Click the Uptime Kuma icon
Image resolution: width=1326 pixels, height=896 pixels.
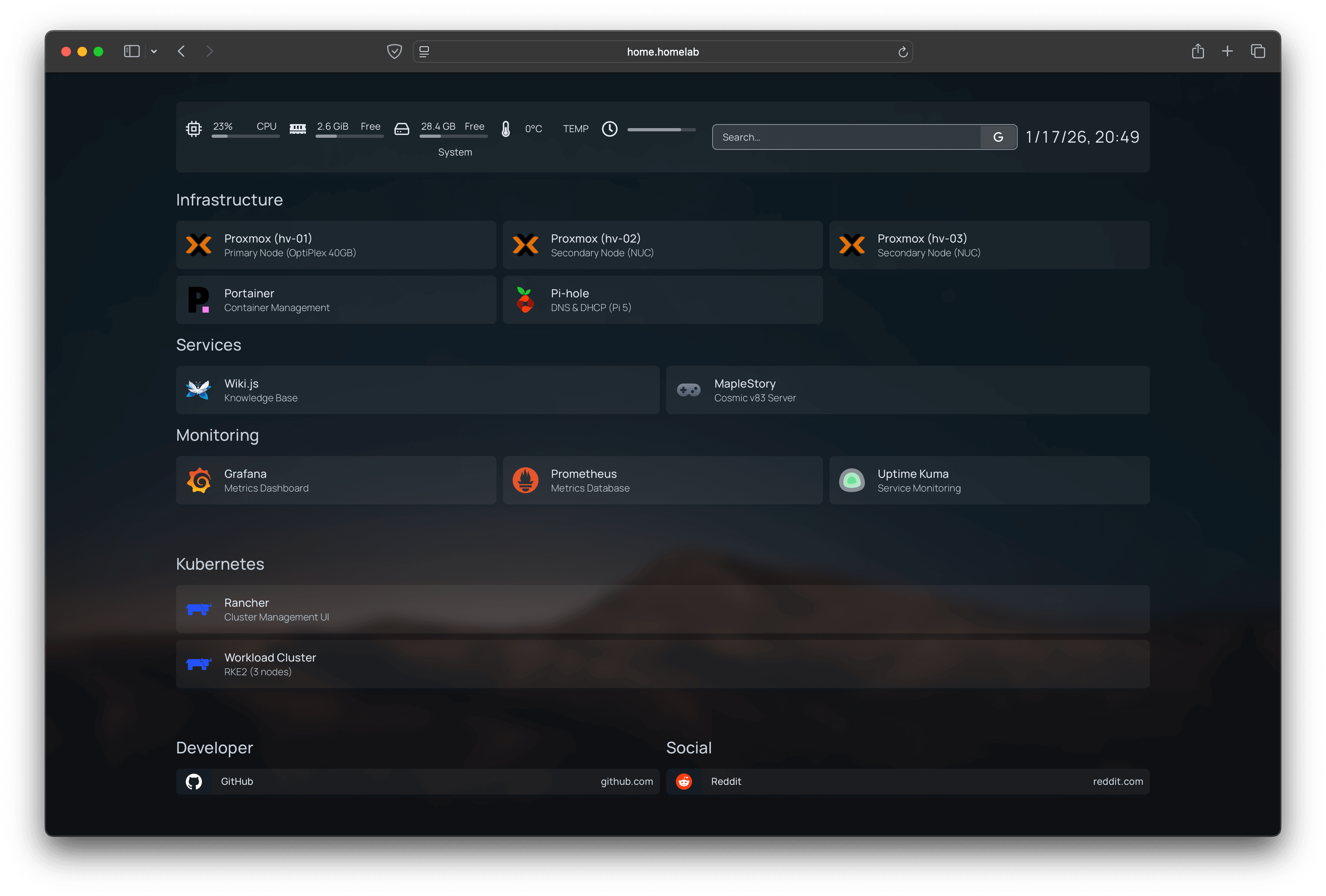click(852, 480)
